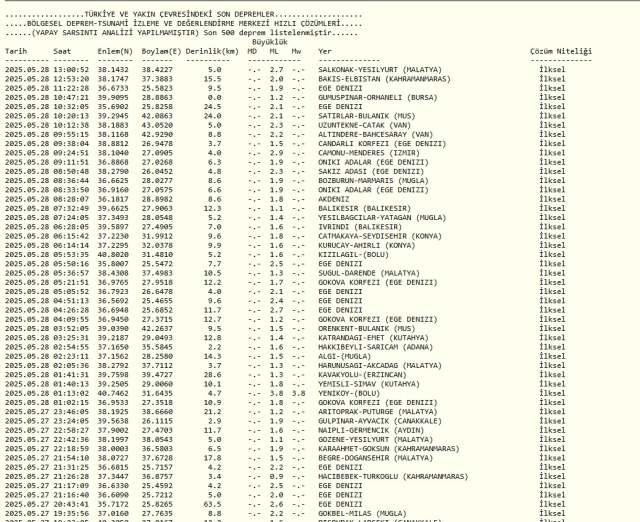Click depth value 28.6 in KAVAKYOLU row
The image size is (640, 522).
213,375
